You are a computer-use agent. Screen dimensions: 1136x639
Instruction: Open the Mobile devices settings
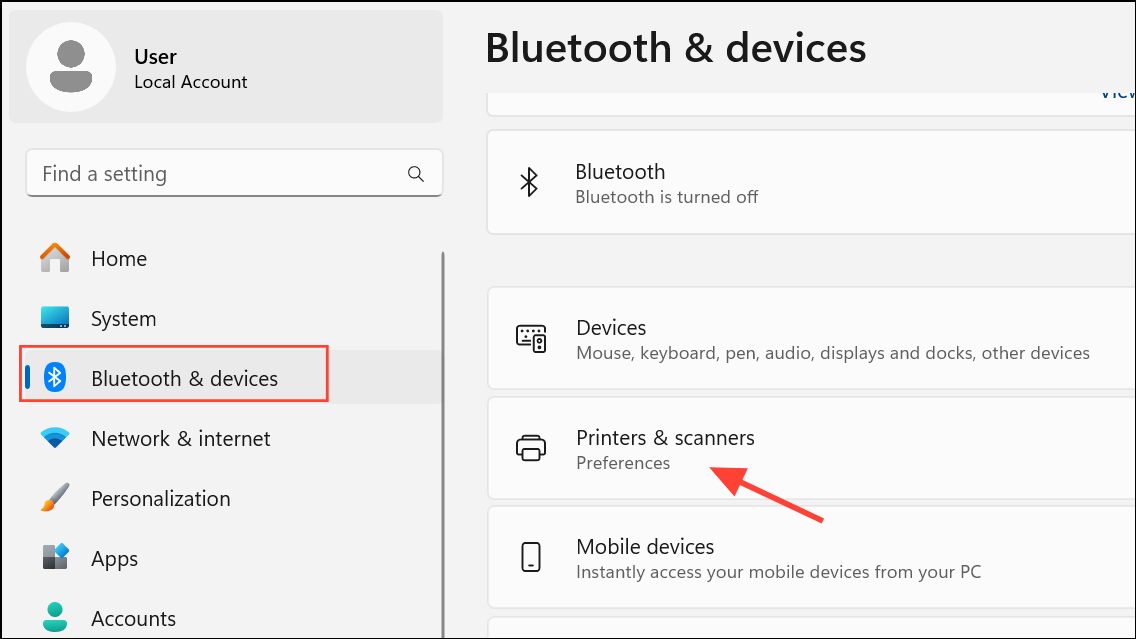point(812,557)
